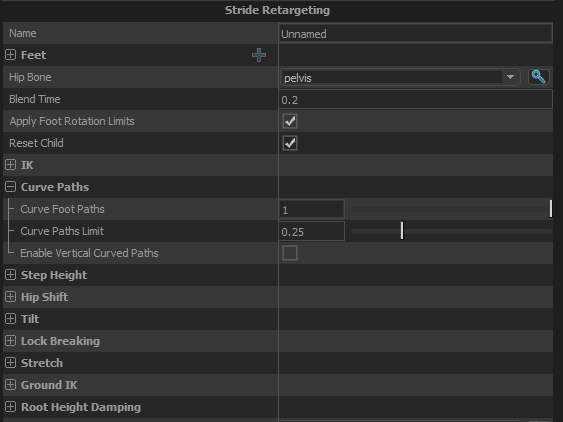
Task: Select the Curve Foot Paths label
Action: click(62, 209)
